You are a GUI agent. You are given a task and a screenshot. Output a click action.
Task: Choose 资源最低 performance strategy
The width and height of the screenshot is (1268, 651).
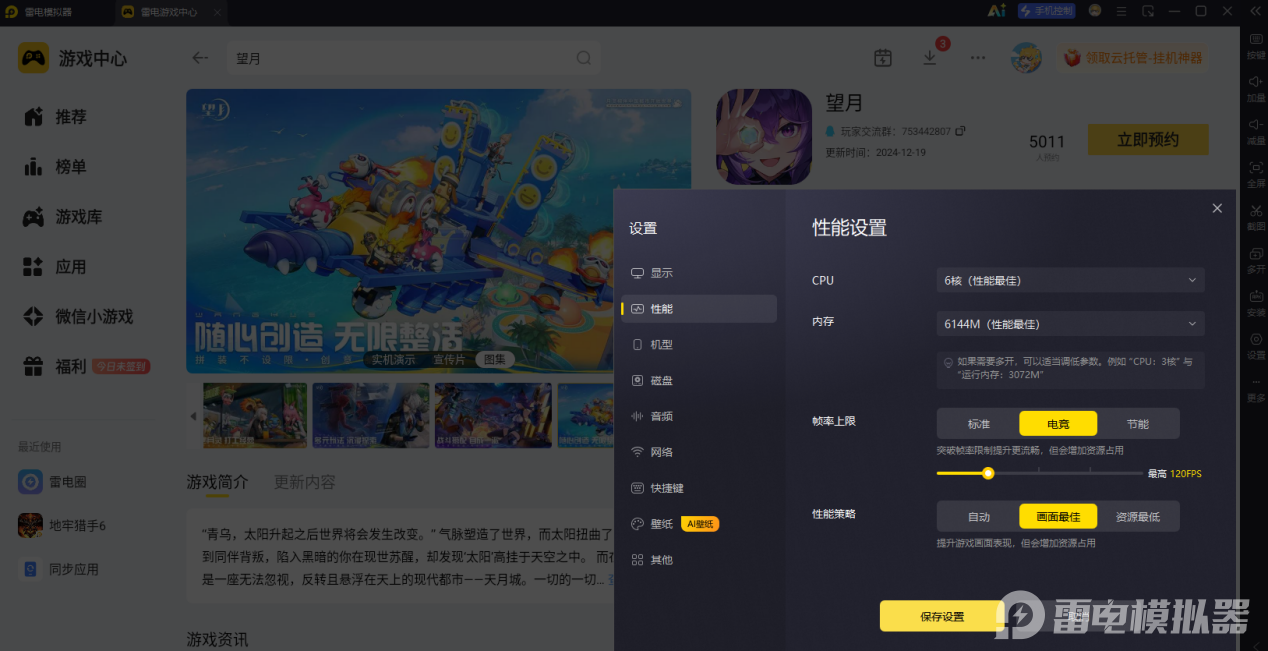(x=1138, y=516)
